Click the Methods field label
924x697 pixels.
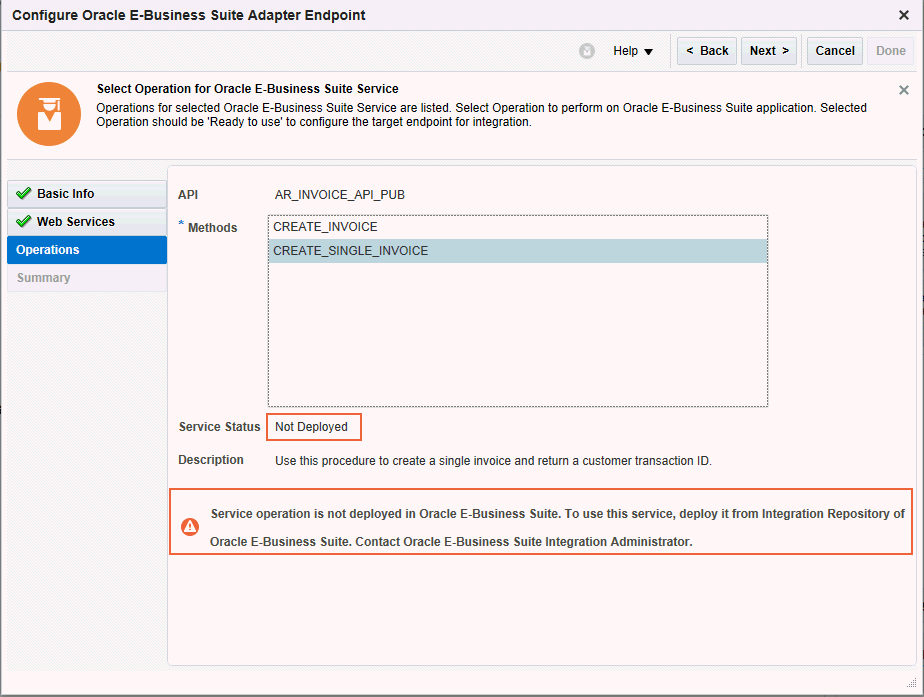coord(212,228)
